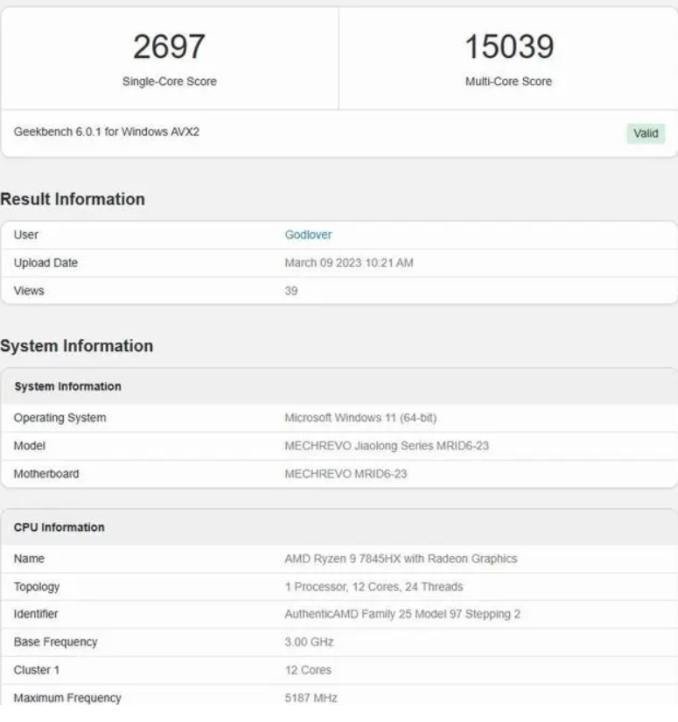Select the '3.00 GHz' value
Screen dimensions: 678x722
(x=309, y=642)
